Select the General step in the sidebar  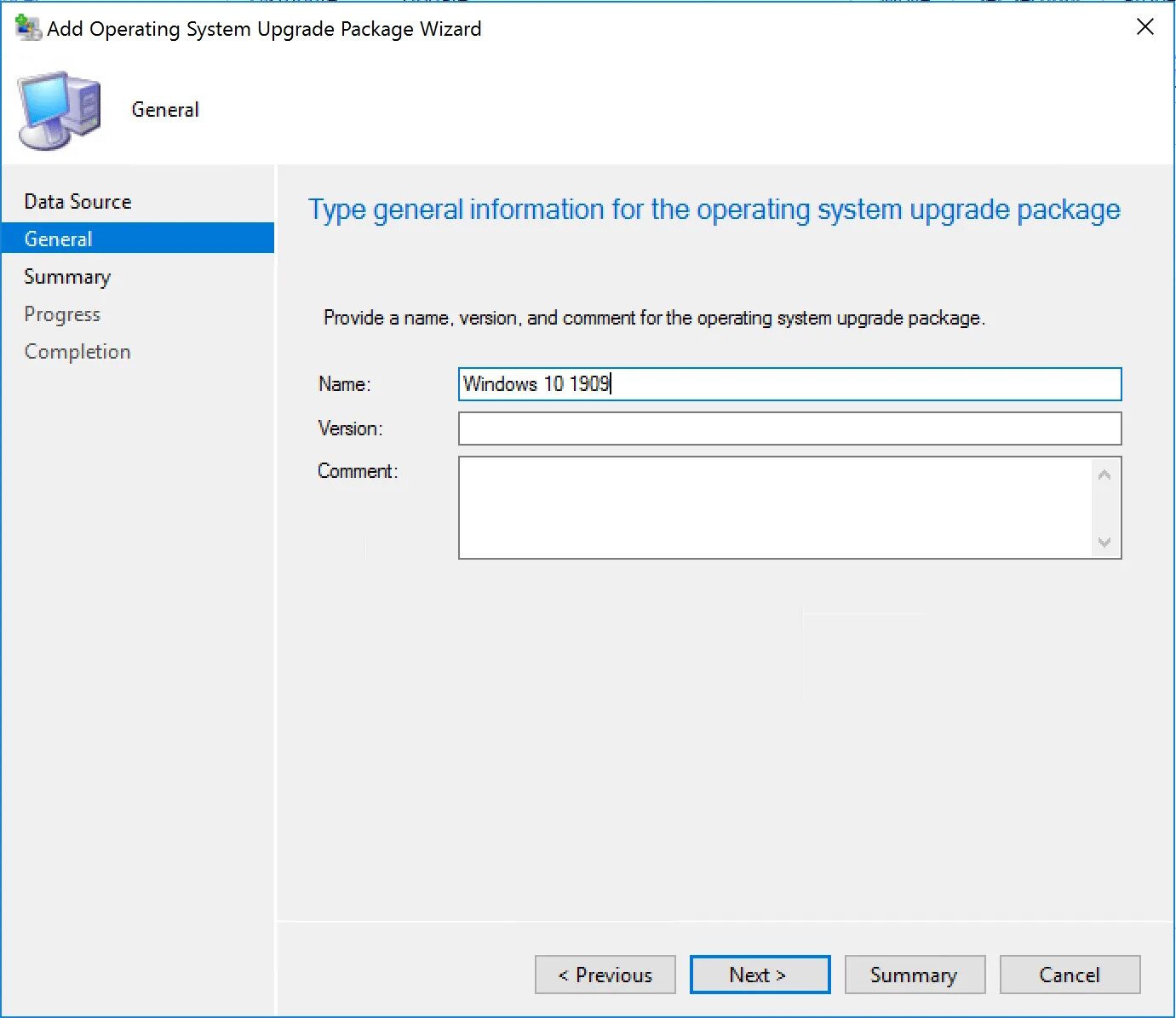[58, 239]
